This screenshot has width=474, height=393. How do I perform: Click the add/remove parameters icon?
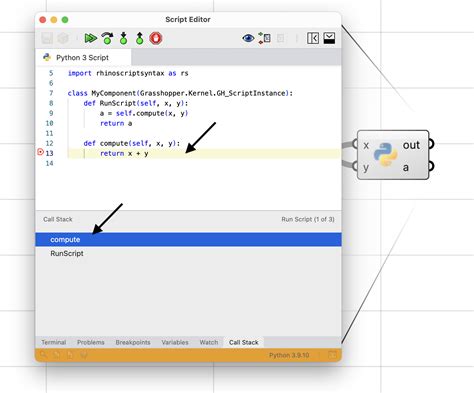coord(264,38)
